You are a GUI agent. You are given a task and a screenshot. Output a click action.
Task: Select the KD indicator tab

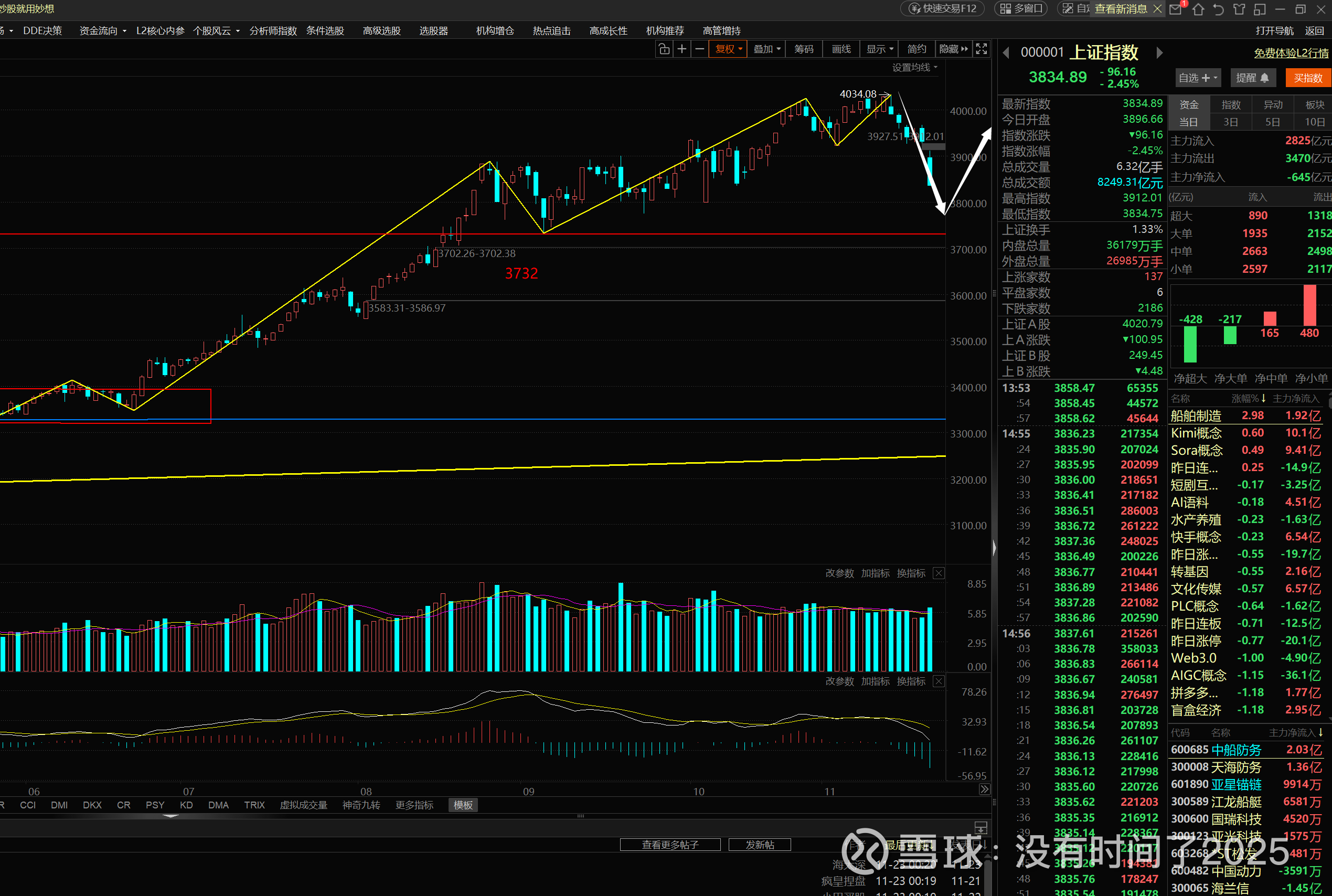(186, 805)
